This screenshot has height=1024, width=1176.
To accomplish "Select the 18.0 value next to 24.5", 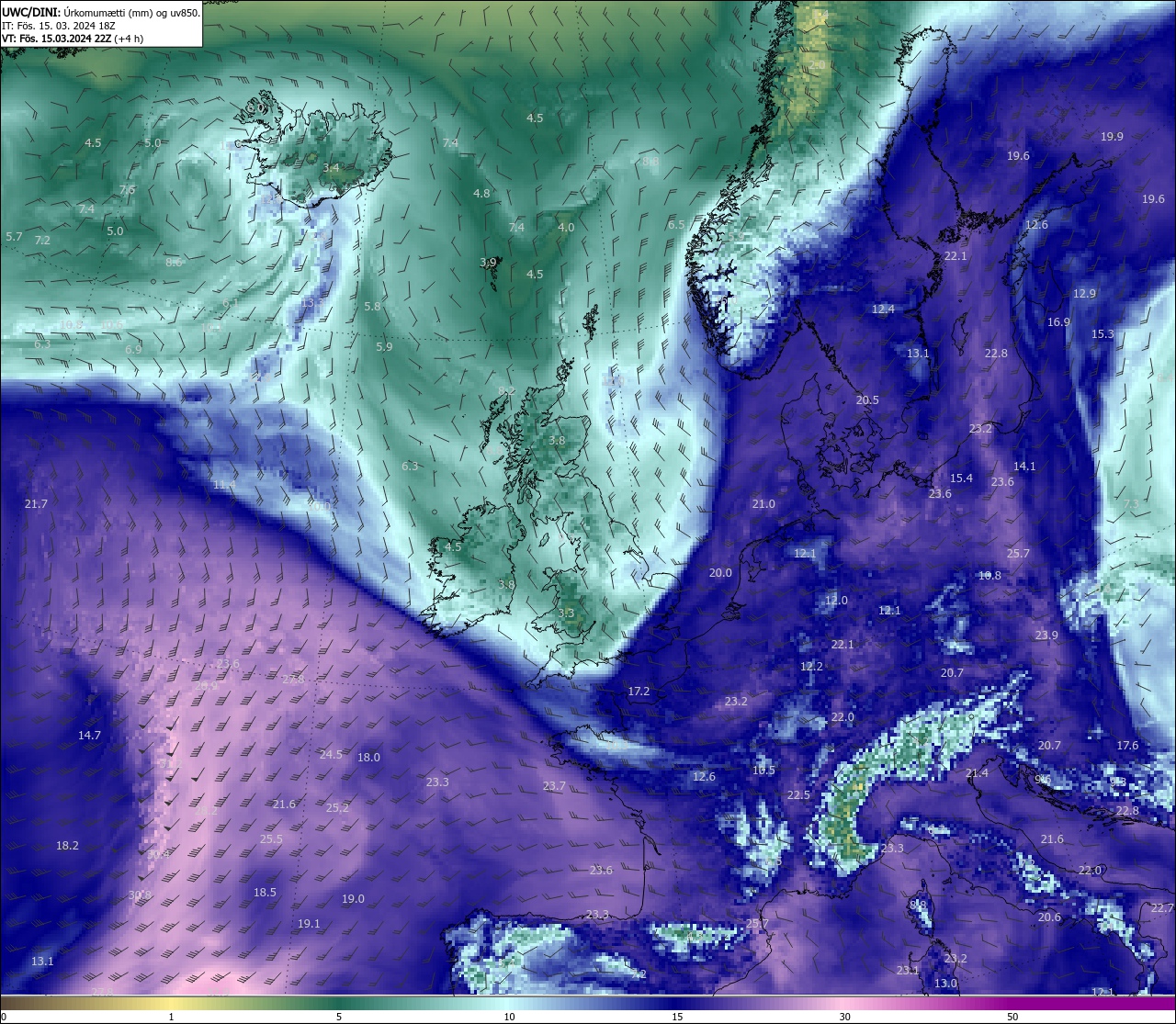I will tap(368, 758).
